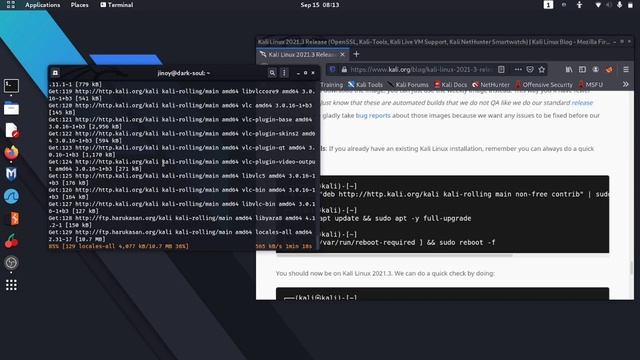
Task: Show more bookmarks with the chevron overflow
Action: pyautogui.click(x=625, y=84)
